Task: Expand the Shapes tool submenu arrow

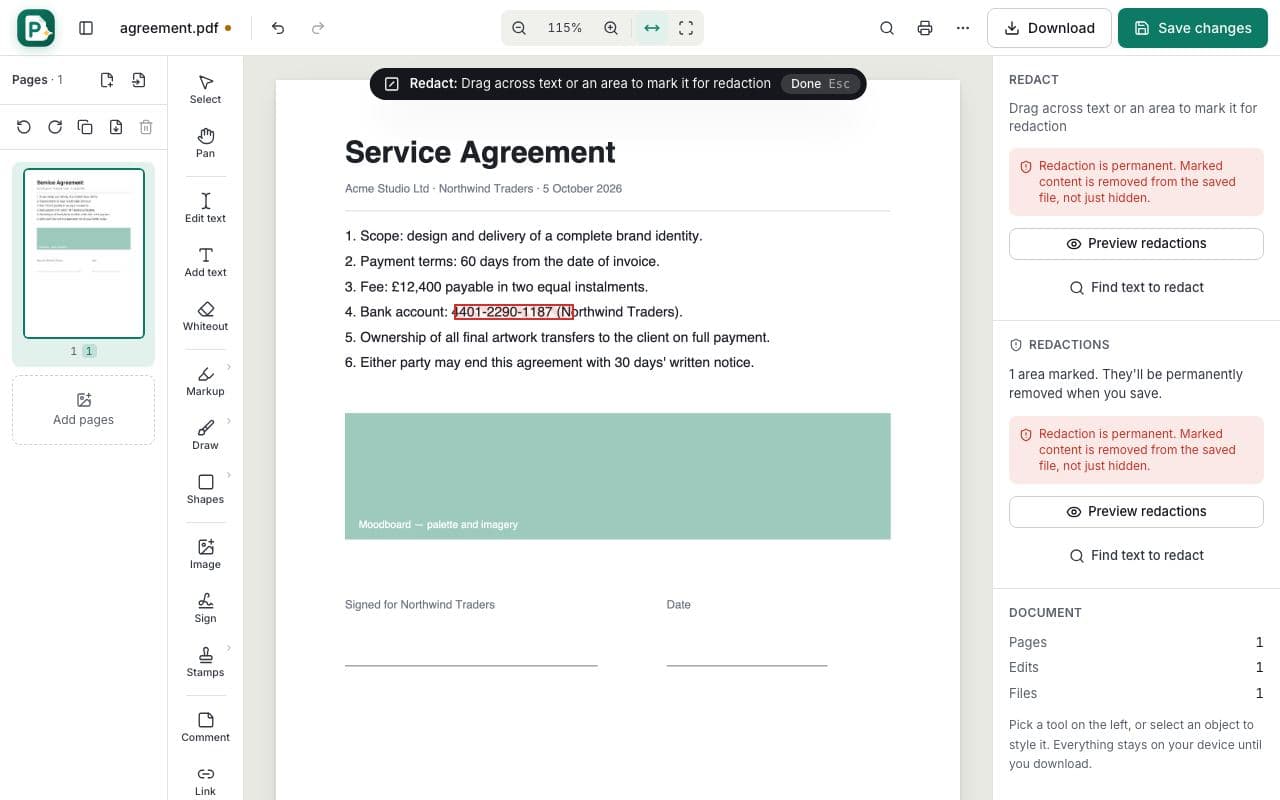Action: [x=229, y=475]
